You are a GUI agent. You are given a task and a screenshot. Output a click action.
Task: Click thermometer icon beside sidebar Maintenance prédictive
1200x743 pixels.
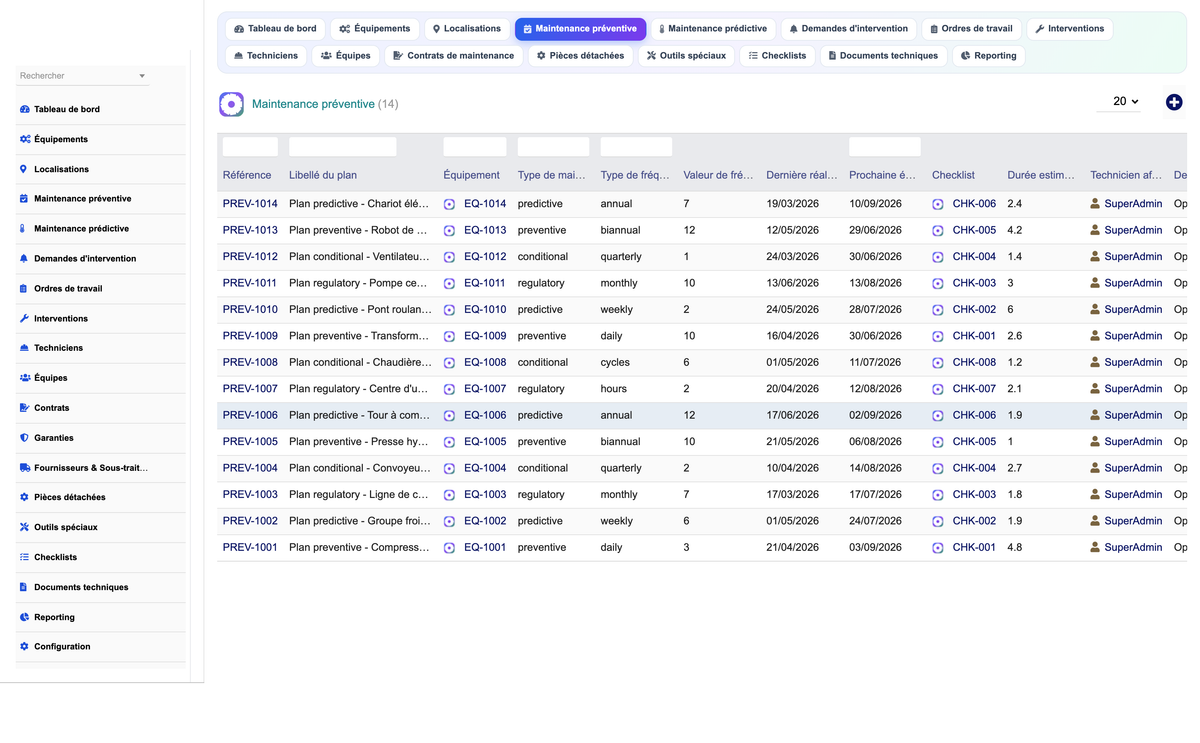[24, 229]
